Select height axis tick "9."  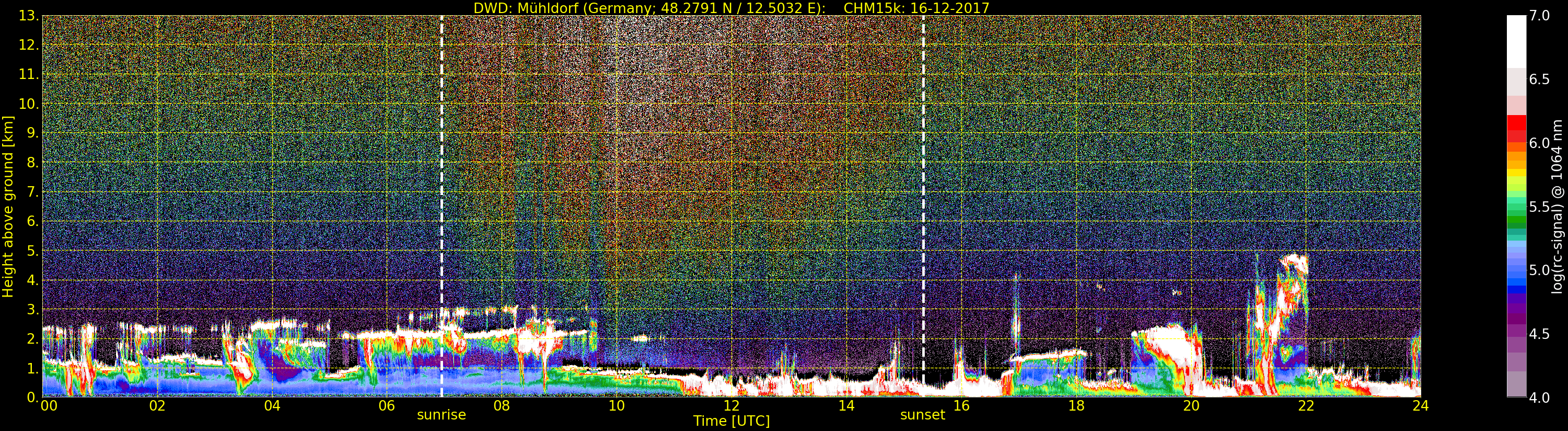point(32,133)
